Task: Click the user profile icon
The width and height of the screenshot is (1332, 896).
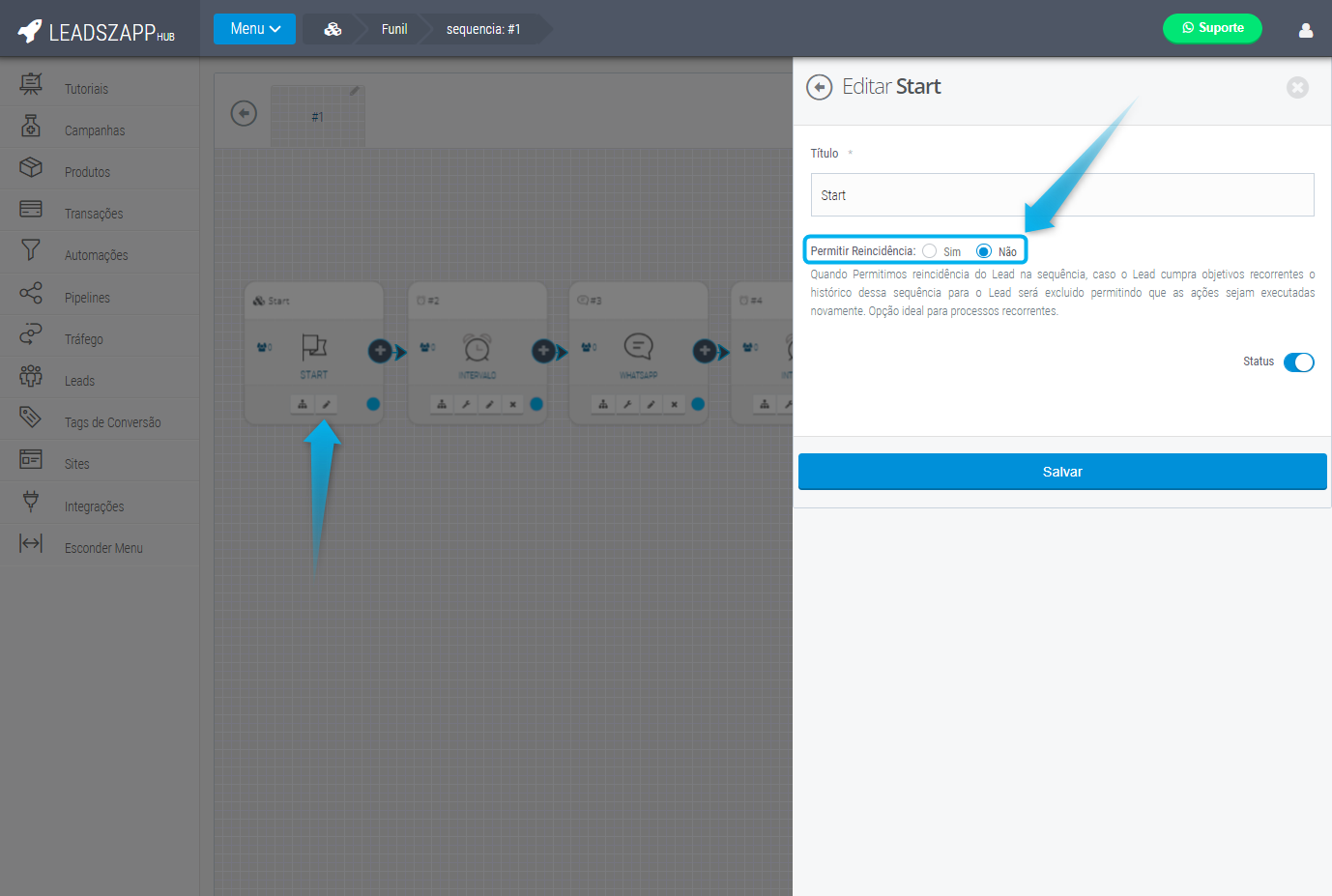Action: coord(1305,30)
